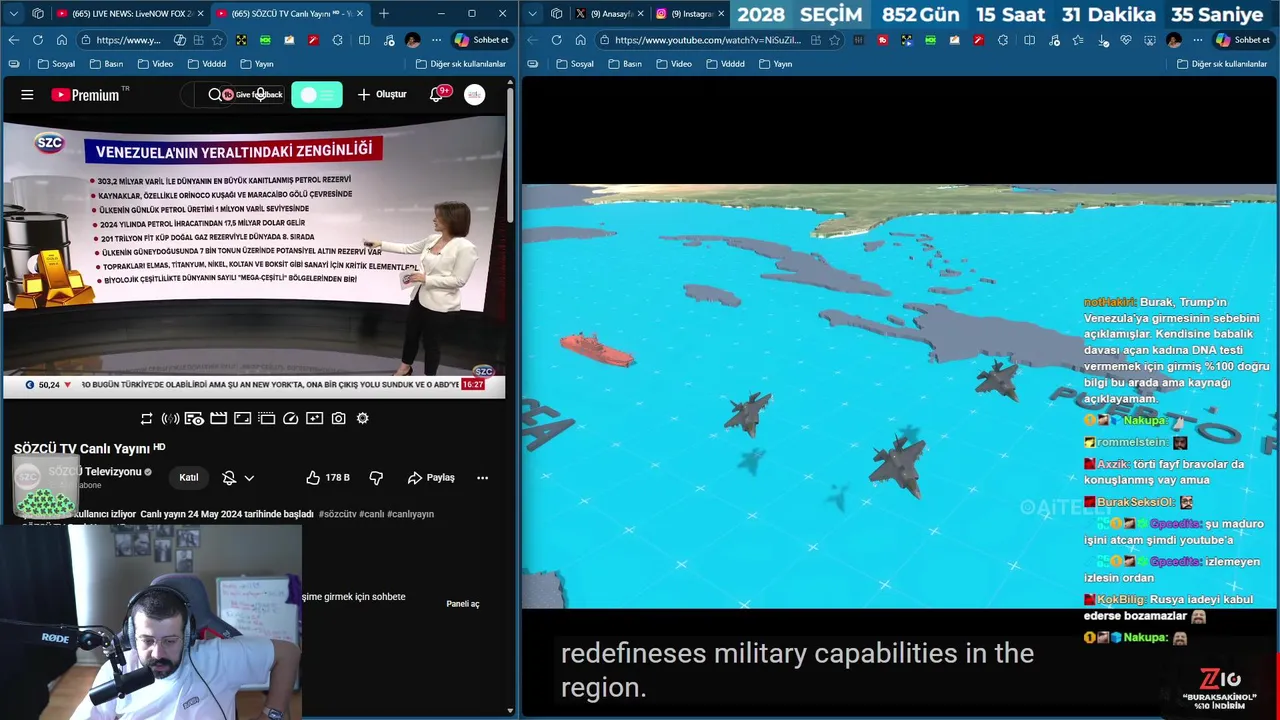Image resolution: width=1280 pixels, height=720 pixels.
Task: Open the Yayın bookmarks folder in right browser
Action: point(775,64)
